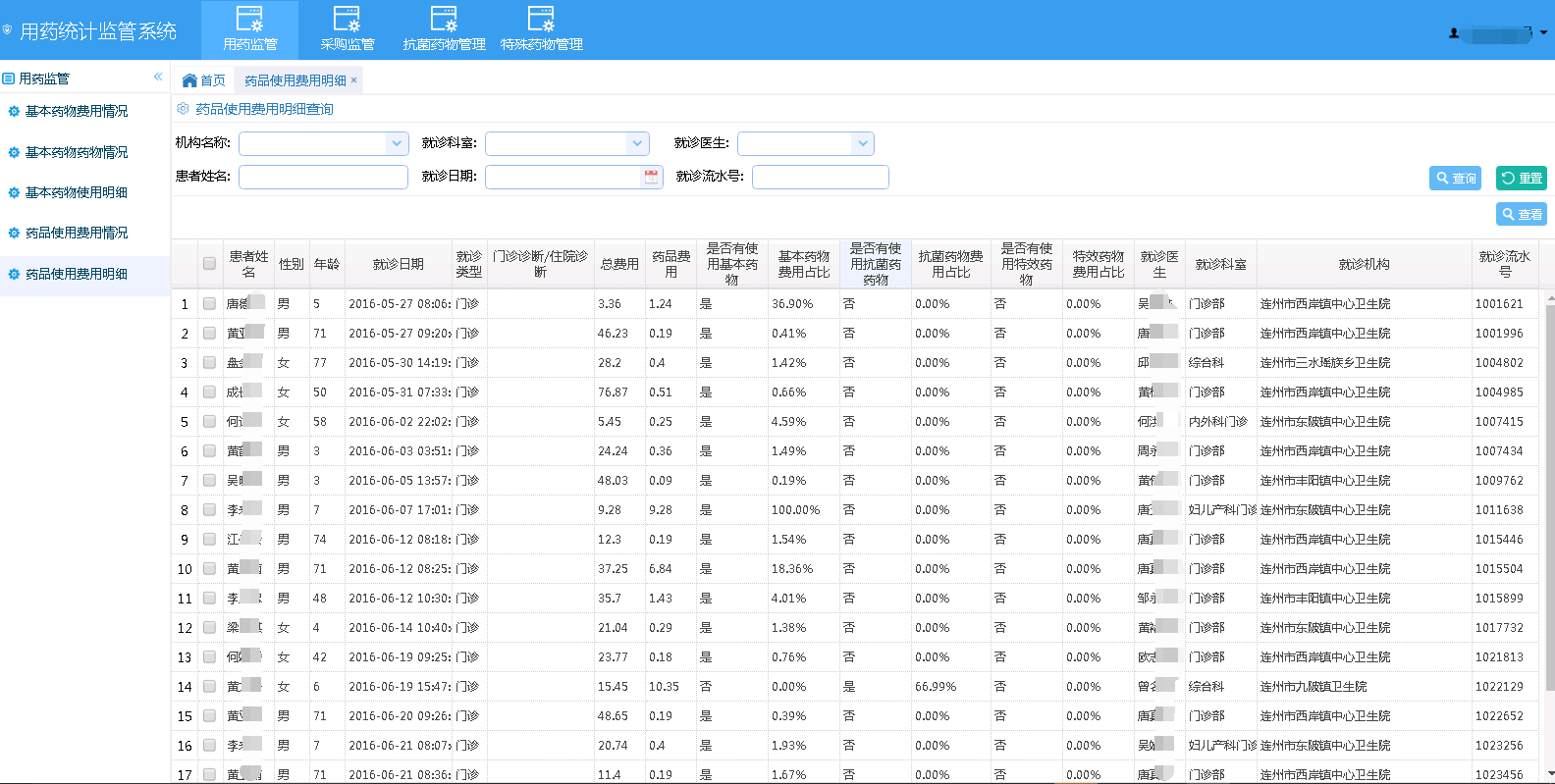Viewport: 1555px width, 784px height.
Task: Open the 就诊科室 dropdown list
Action: pyautogui.click(x=638, y=144)
